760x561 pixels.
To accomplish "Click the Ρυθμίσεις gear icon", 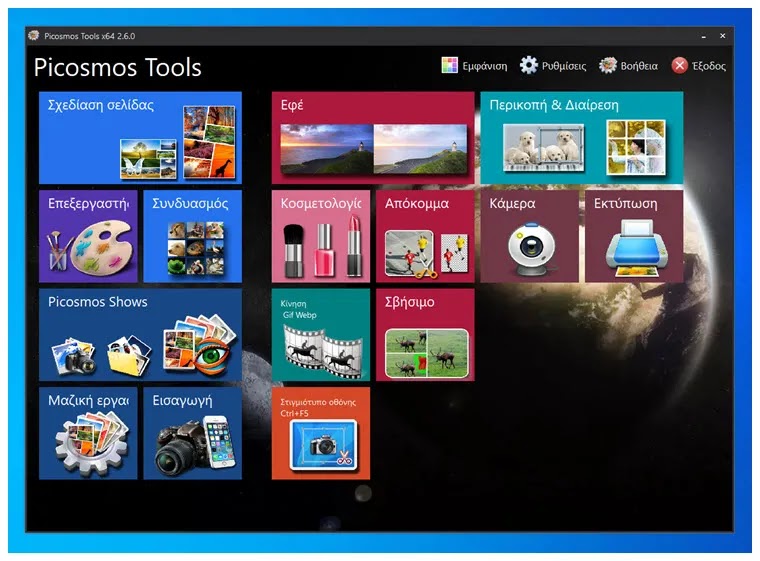I will point(529,65).
